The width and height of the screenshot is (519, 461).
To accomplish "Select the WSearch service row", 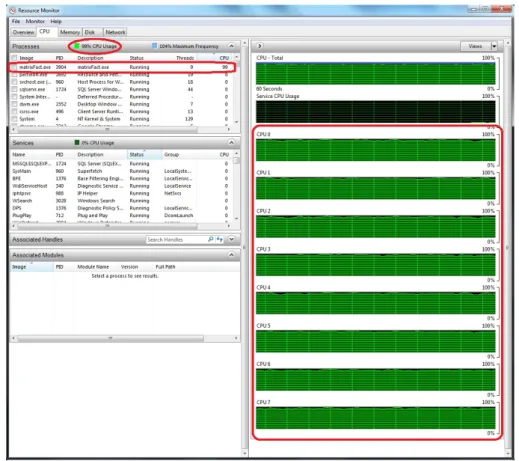I will (x=122, y=201).
